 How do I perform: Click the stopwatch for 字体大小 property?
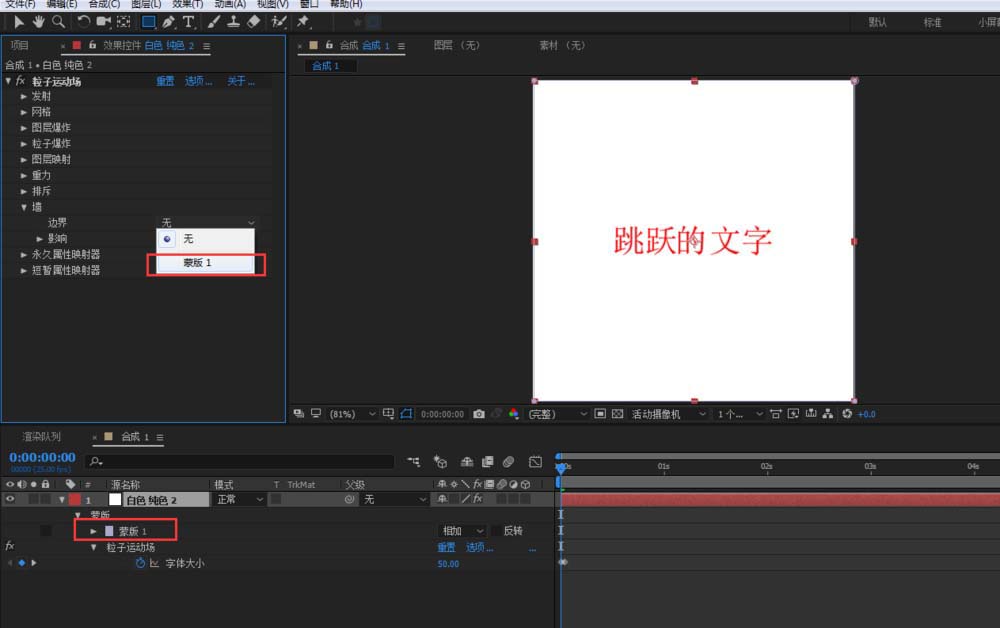tap(140, 564)
